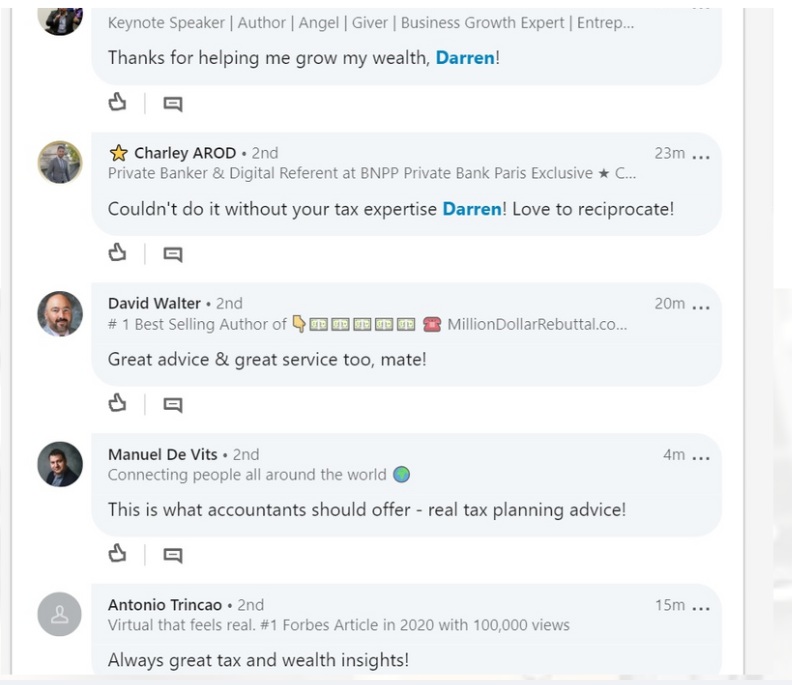Like Manuel De Vits' comment
This screenshot has height=685, width=792.
click(118, 553)
